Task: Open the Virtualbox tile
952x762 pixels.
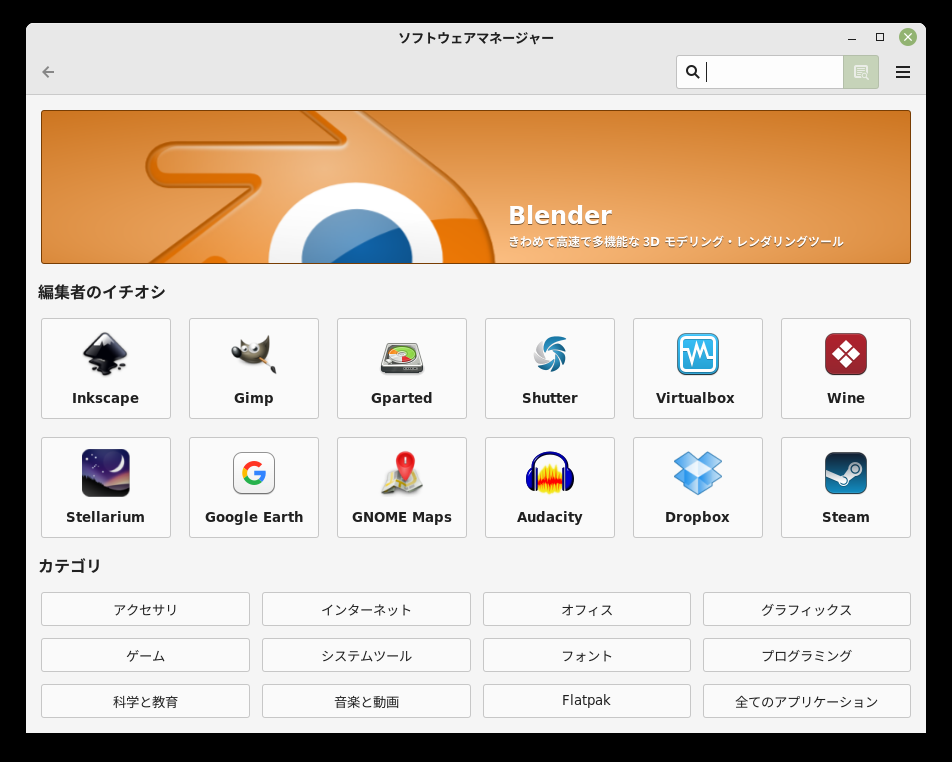Action: point(698,369)
